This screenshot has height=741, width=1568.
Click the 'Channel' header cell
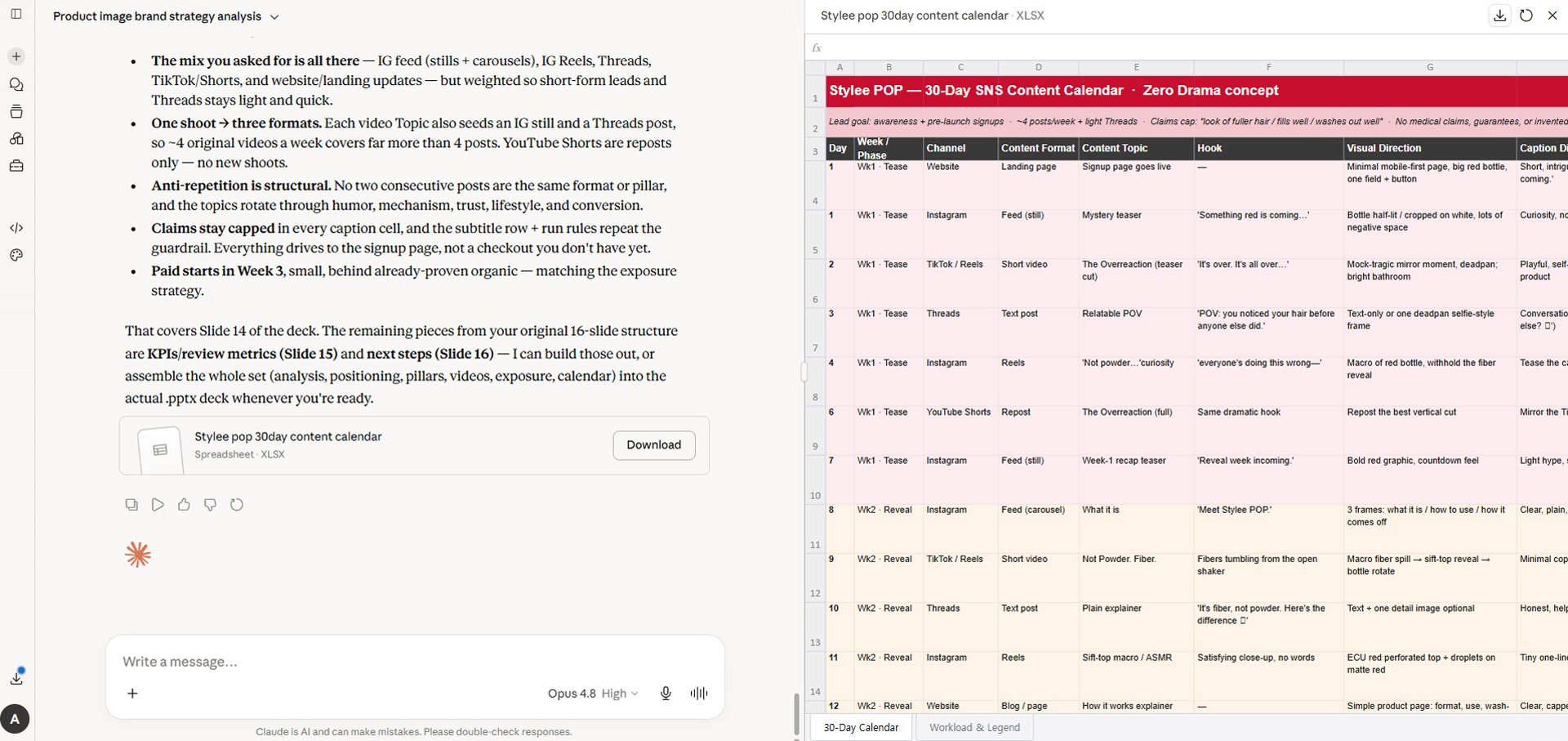(x=960, y=149)
